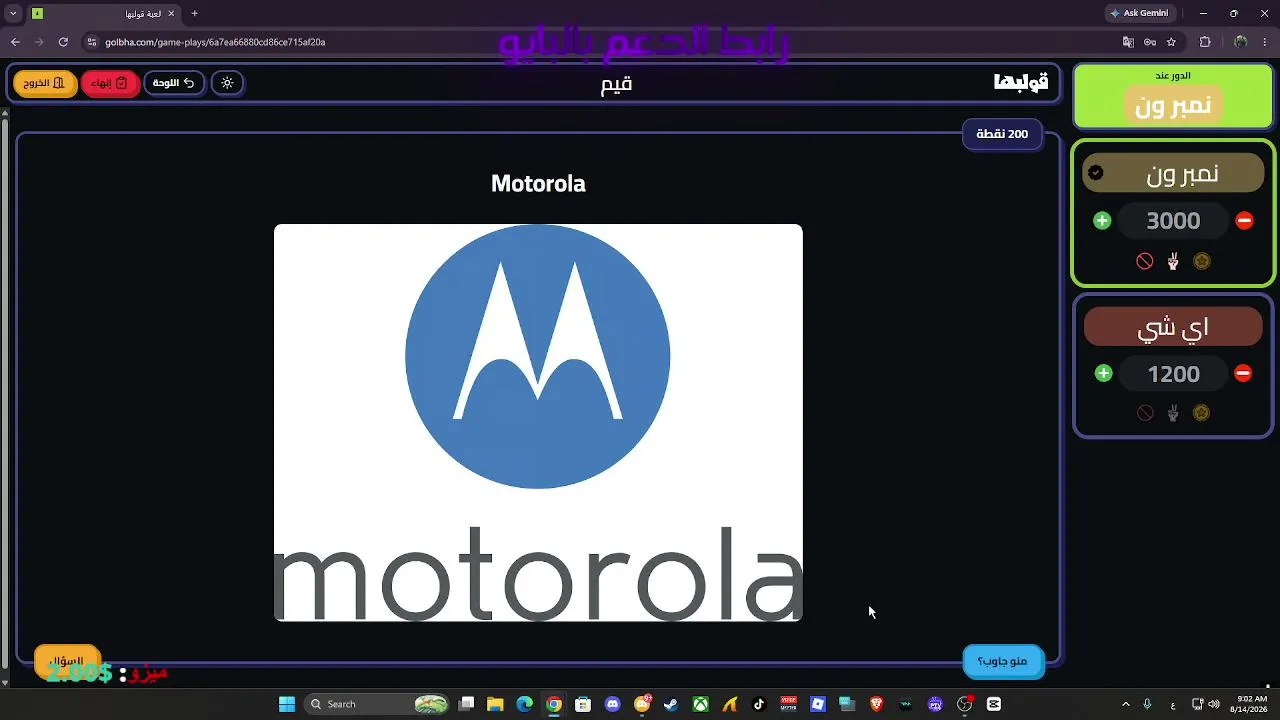
Task: Click the current turn نمبر ون banner
Action: tap(1173, 105)
